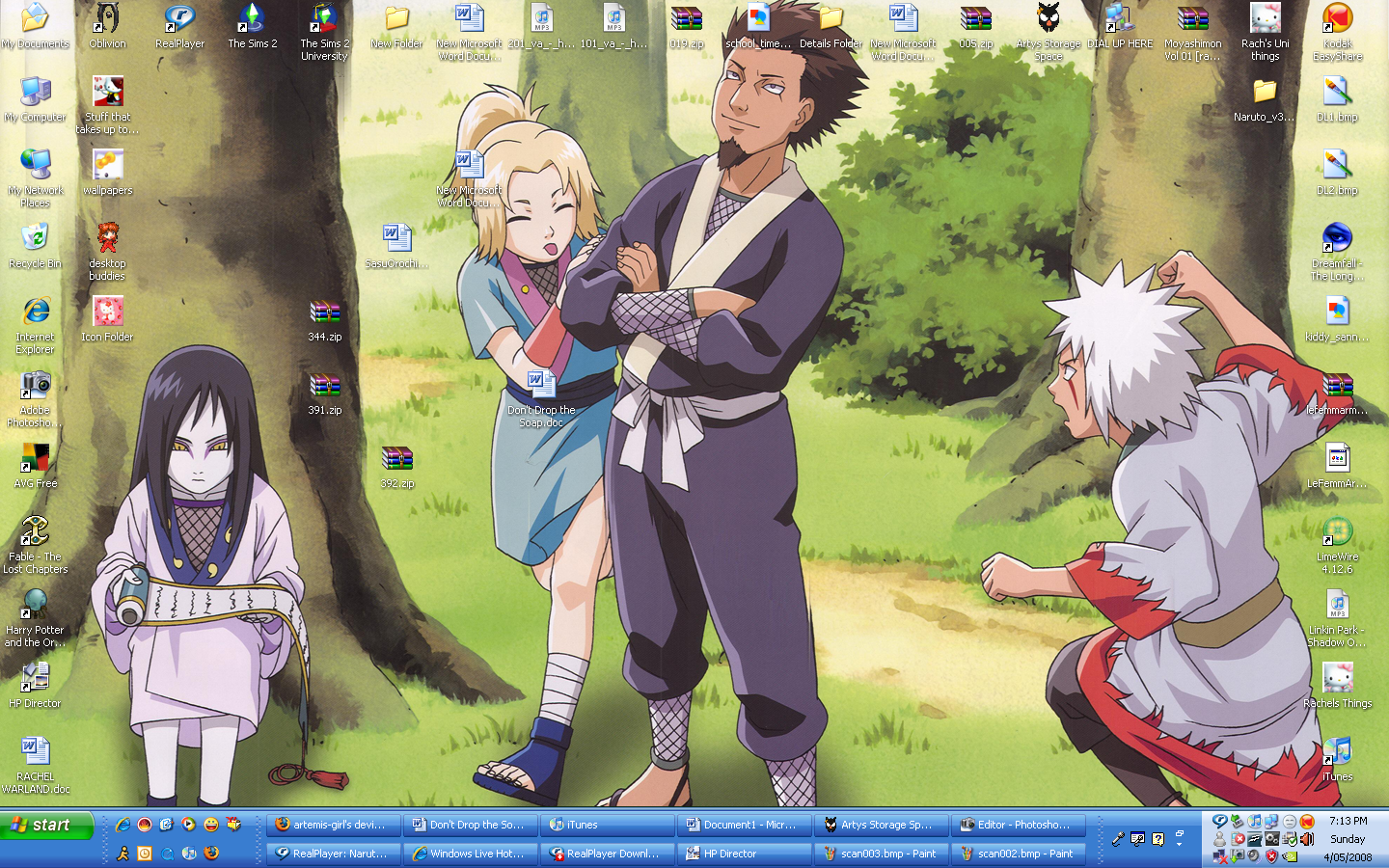Viewport: 1389px width, 868px height.
Task: Switch to RealPlayer Downl taskbar window
Action: tap(608, 854)
